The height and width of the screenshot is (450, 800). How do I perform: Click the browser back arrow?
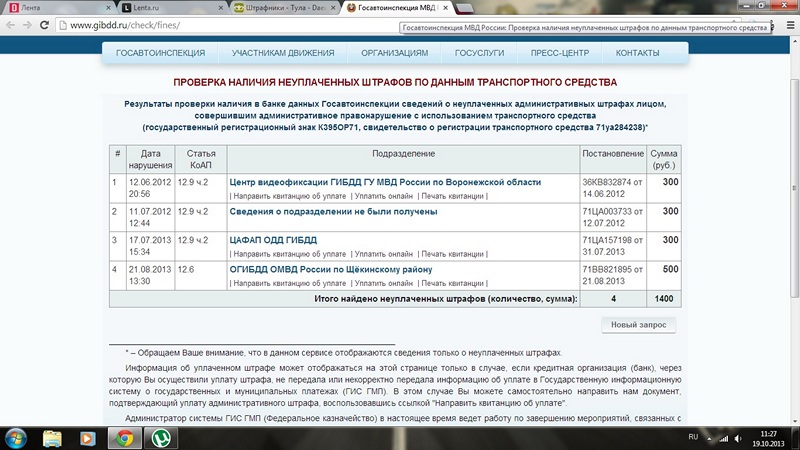coord(11,25)
